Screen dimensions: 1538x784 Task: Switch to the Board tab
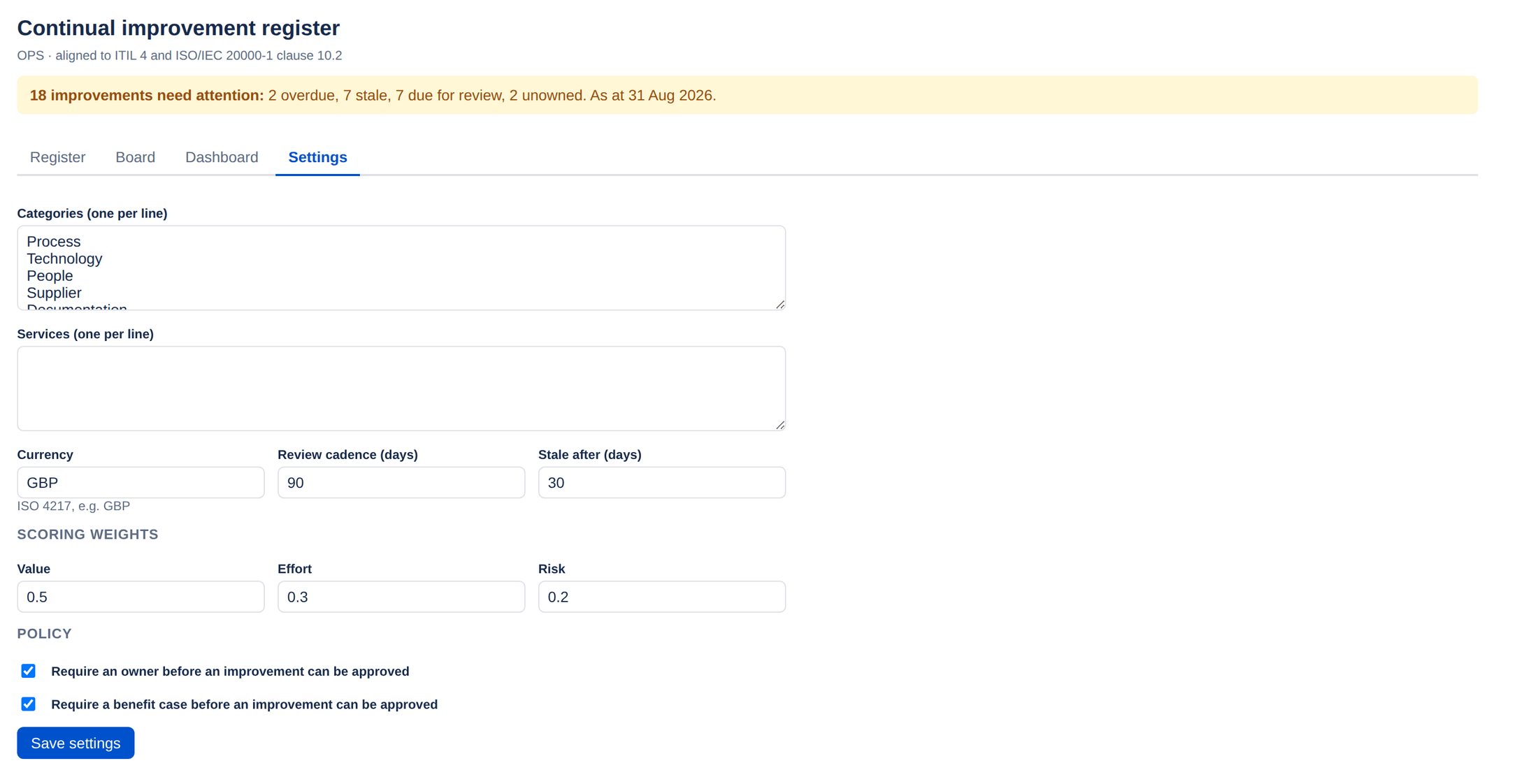click(135, 157)
